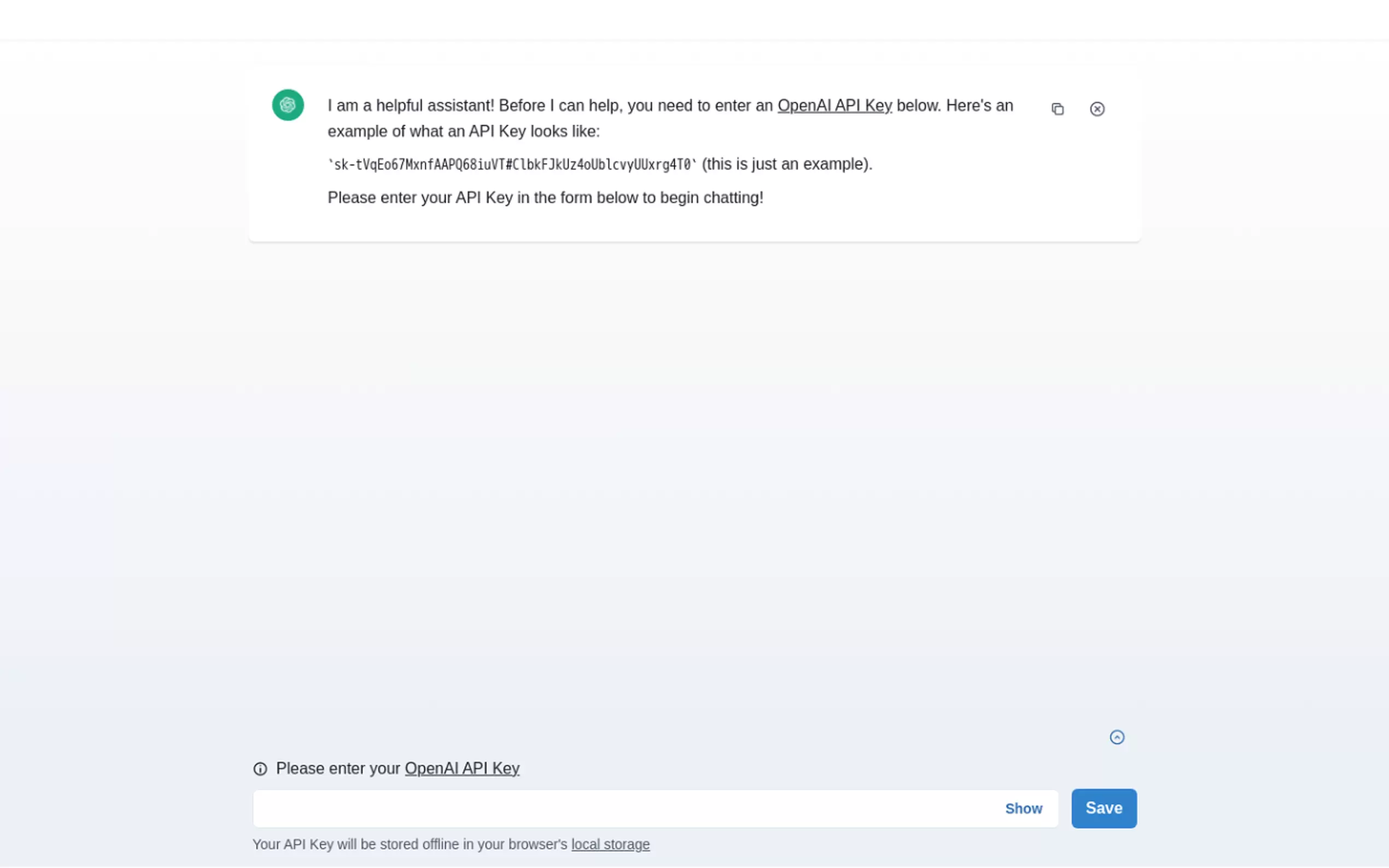Copy the assistant message with the copy icon

click(1057, 109)
